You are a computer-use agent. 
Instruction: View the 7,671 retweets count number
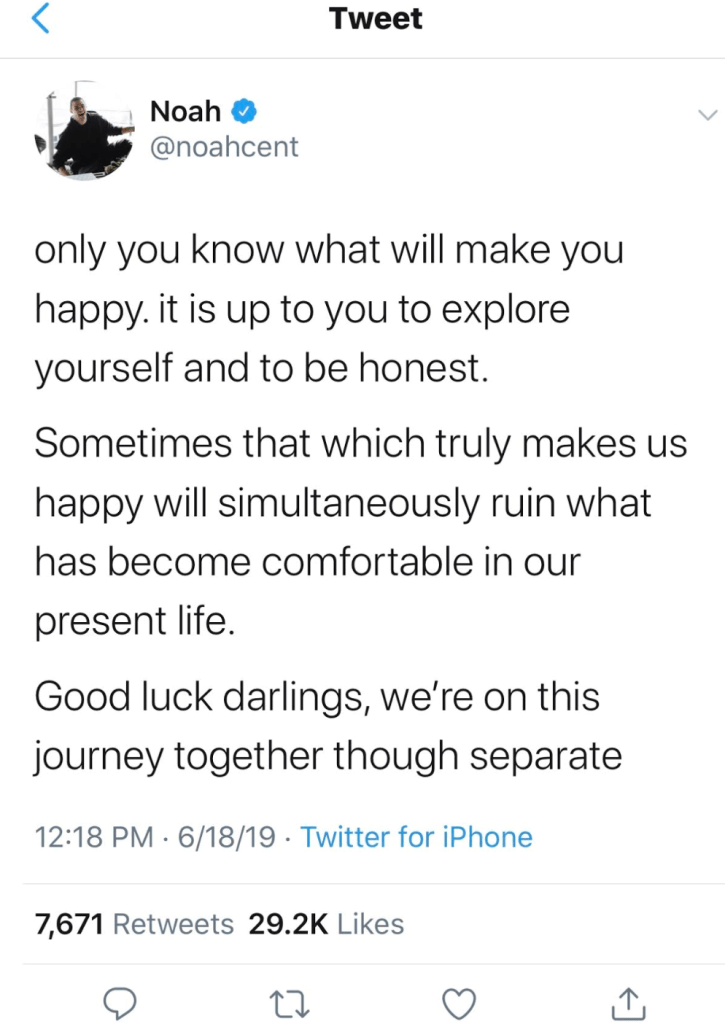pos(70,924)
